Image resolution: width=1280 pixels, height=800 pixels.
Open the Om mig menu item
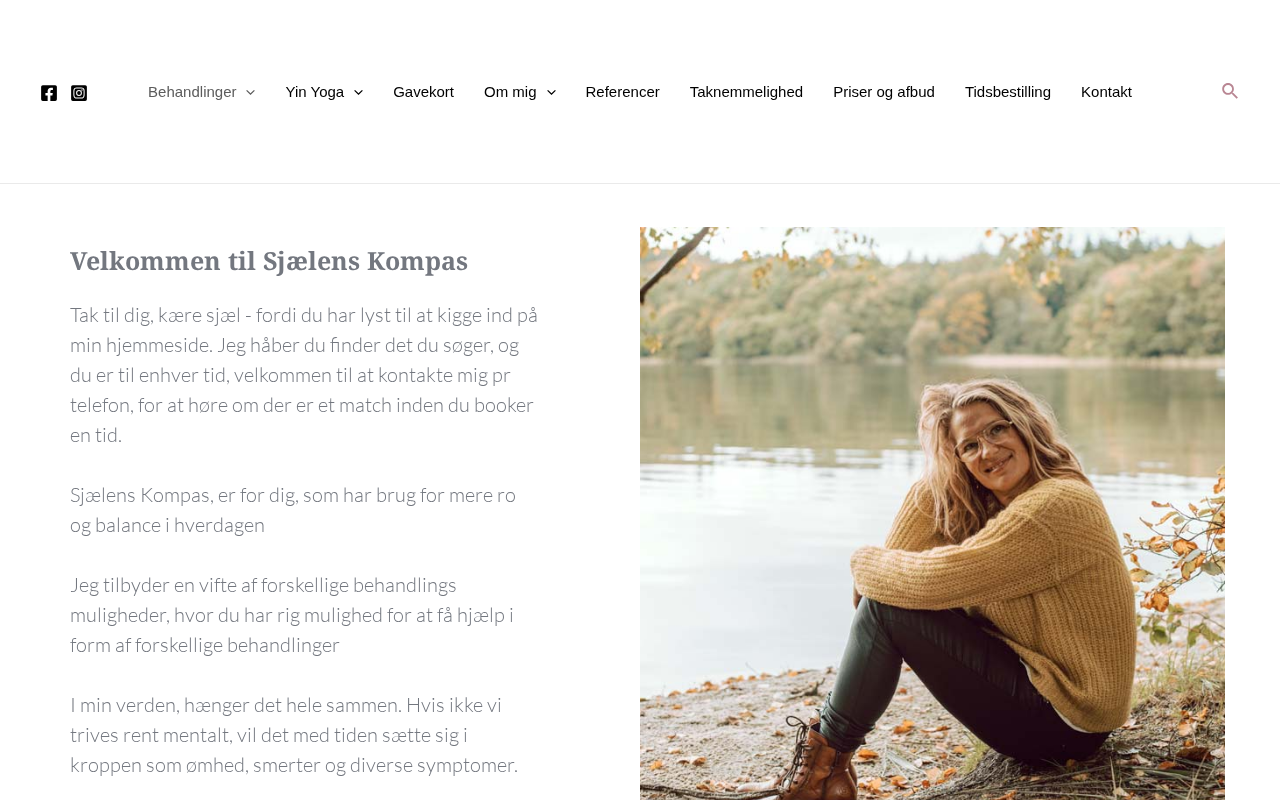(x=510, y=92)
